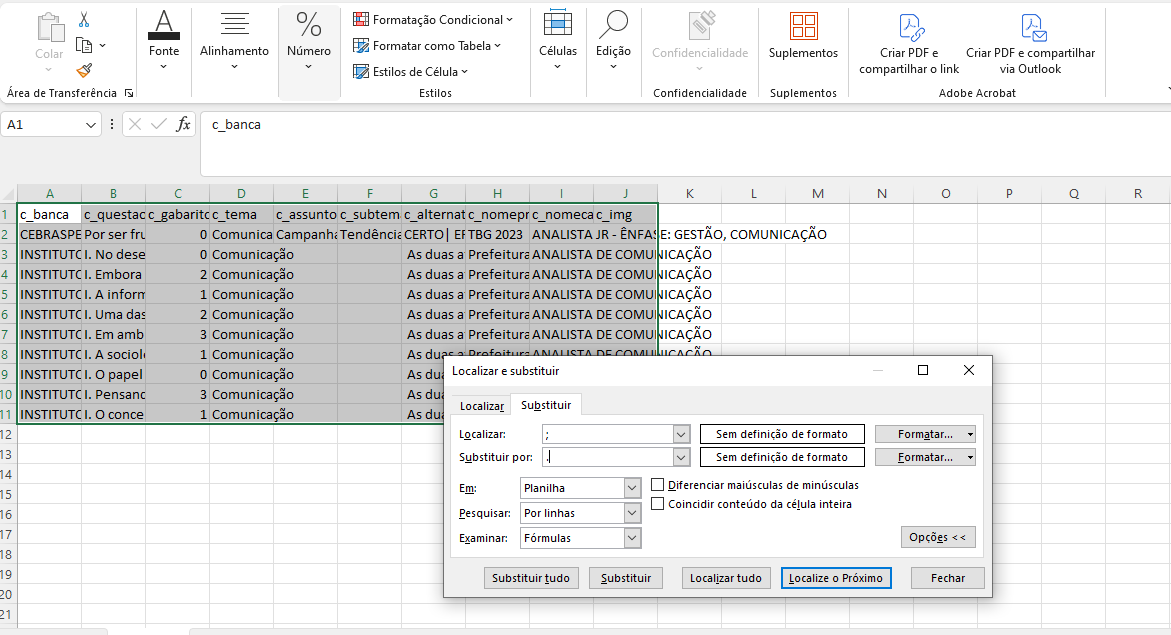
Task: Click cell H2 containing TBG 2023
Action: click(x=497, y=235)
